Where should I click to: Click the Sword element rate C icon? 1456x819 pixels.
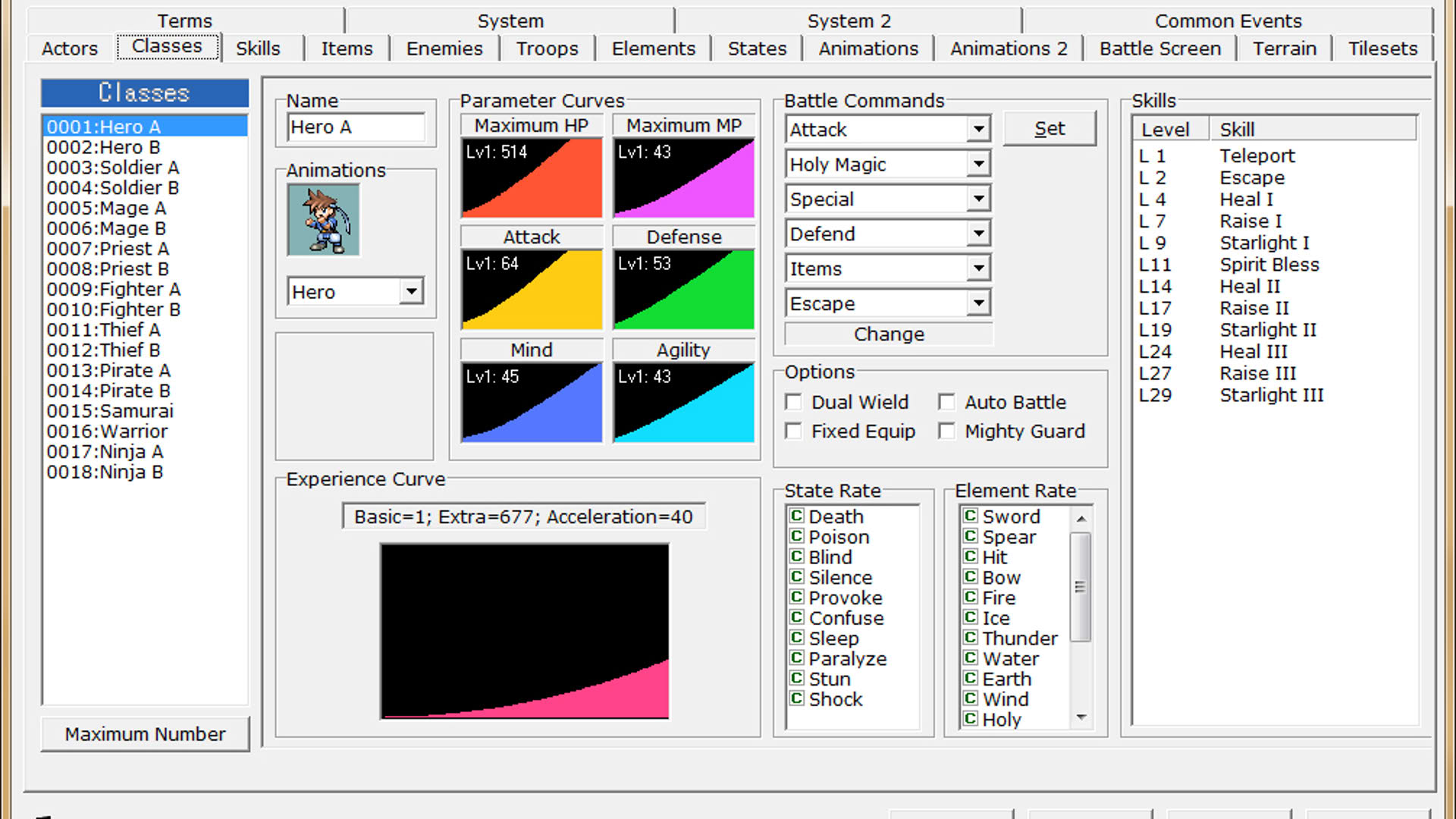(x=970, y=516)
